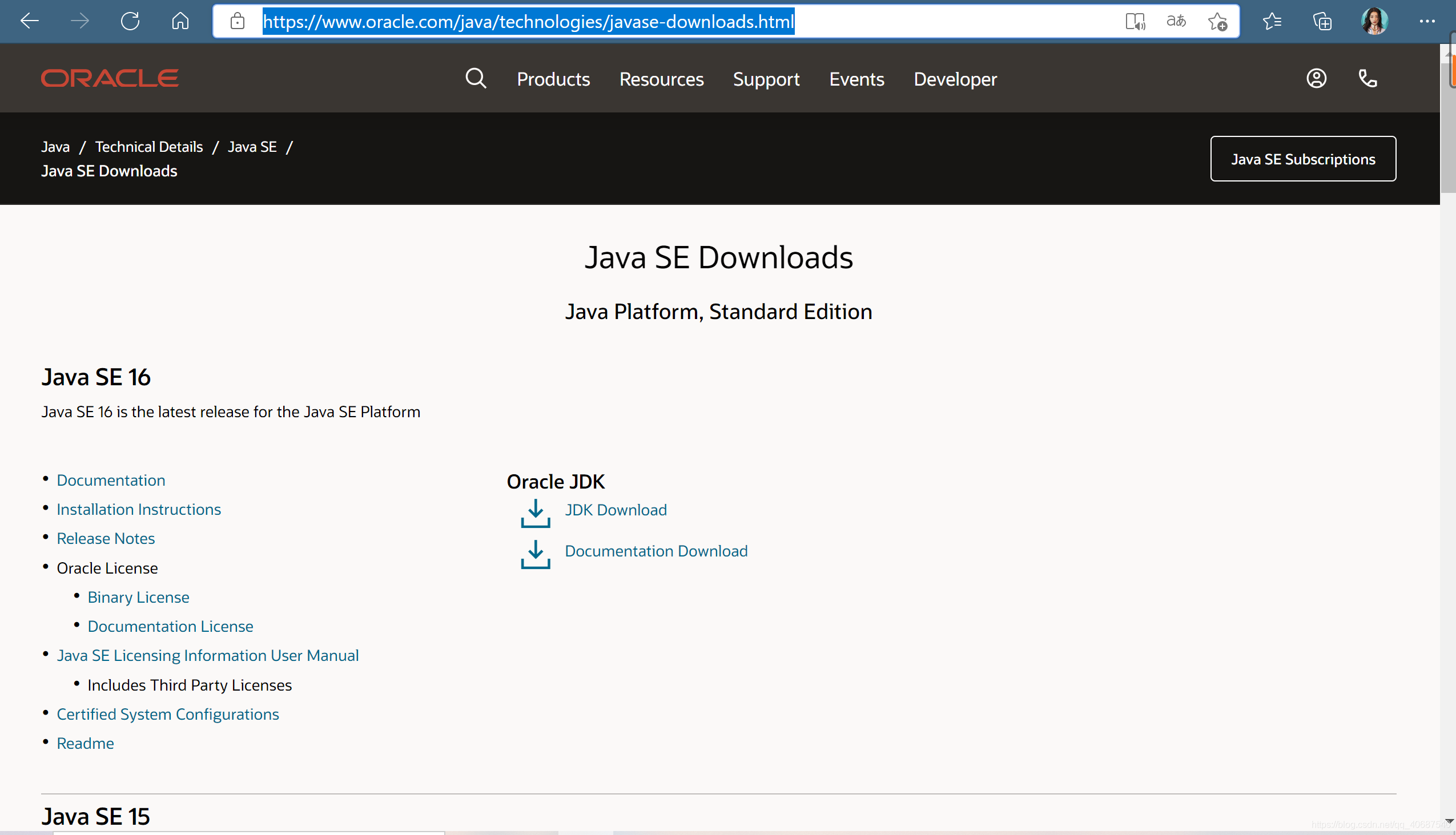The image size is (1456, 835).
Task: Click the translate page icon
Action: (1176, 22)
